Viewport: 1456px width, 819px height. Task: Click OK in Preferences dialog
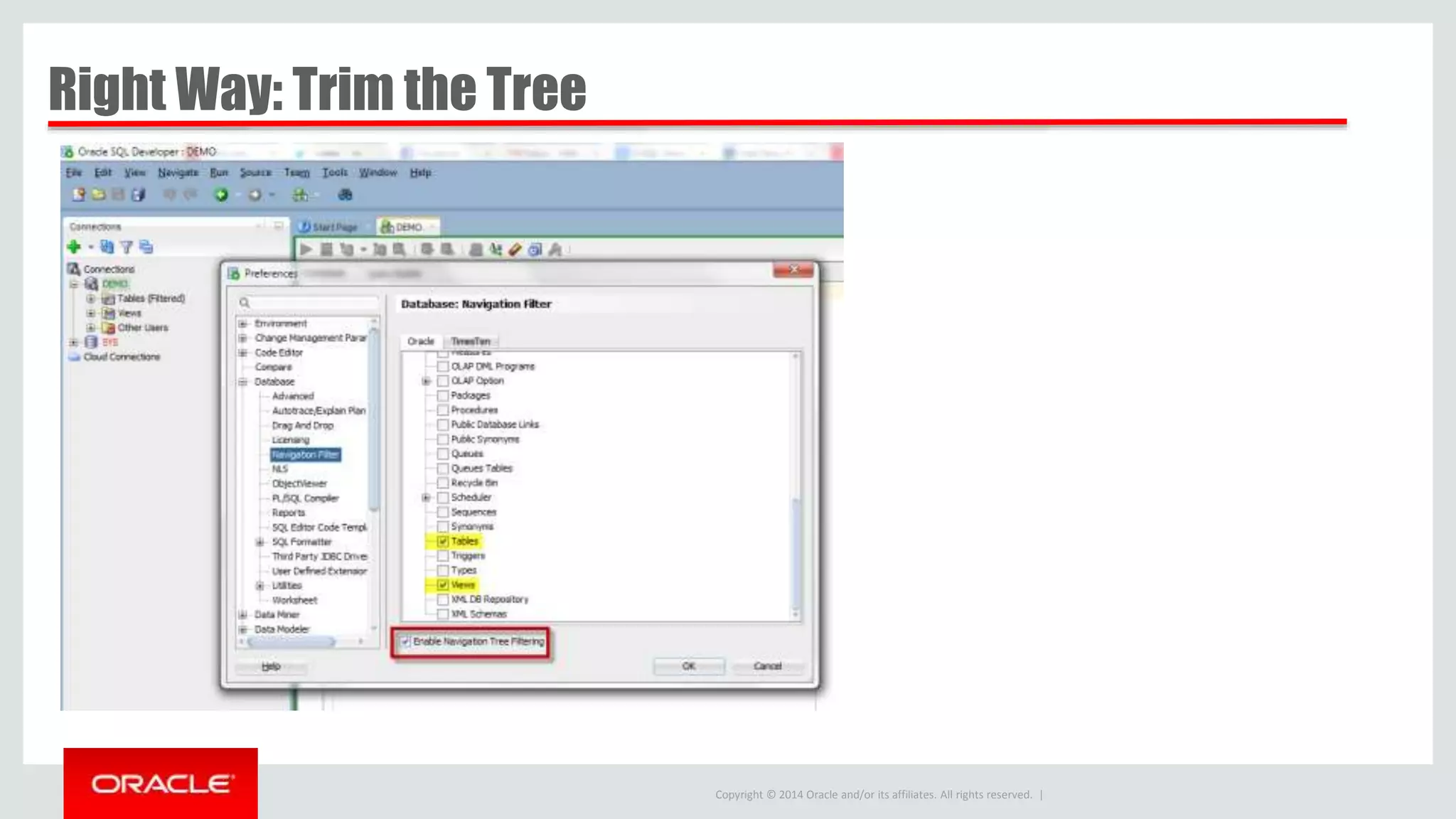pos(689,666)
